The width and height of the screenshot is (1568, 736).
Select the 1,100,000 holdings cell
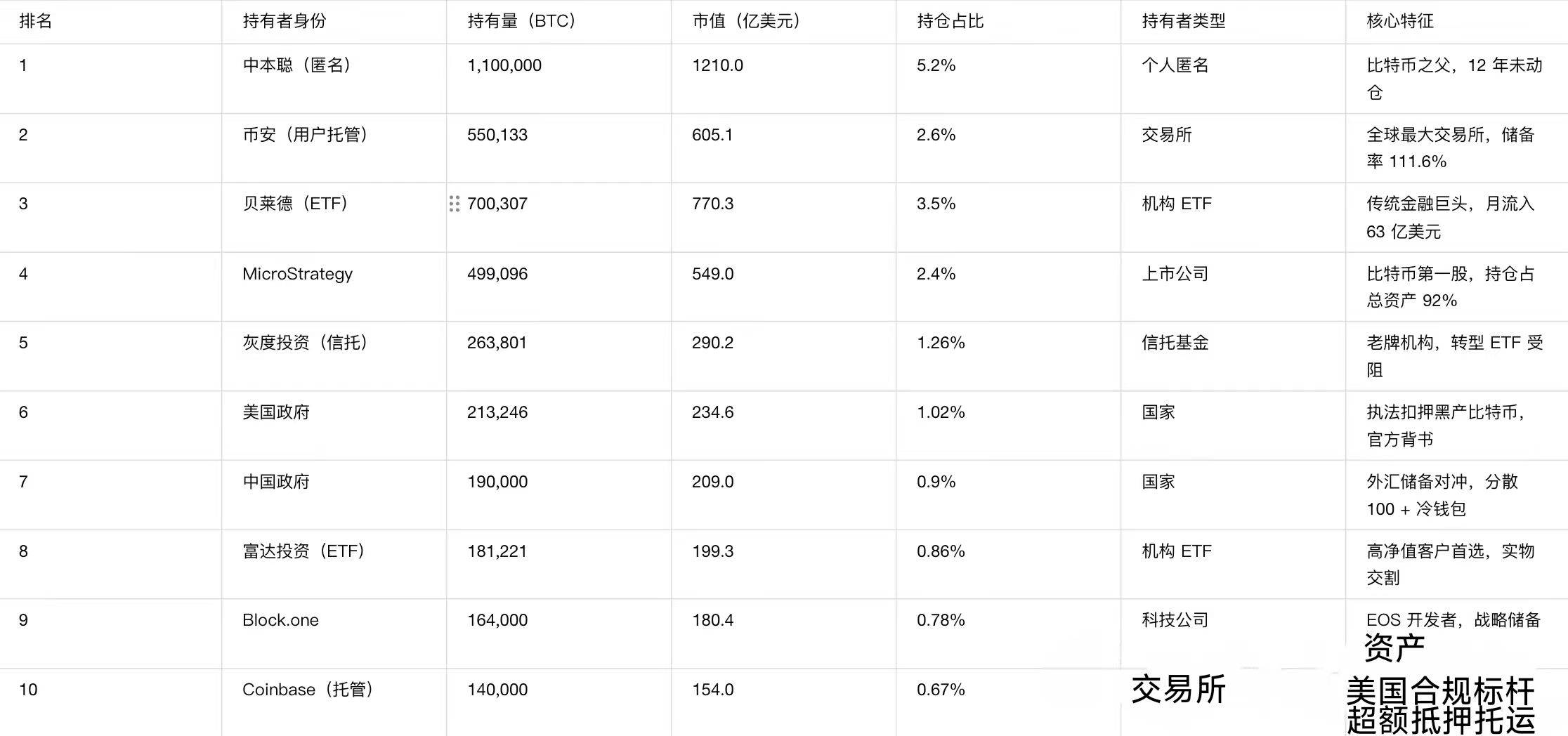coord(504,65)
